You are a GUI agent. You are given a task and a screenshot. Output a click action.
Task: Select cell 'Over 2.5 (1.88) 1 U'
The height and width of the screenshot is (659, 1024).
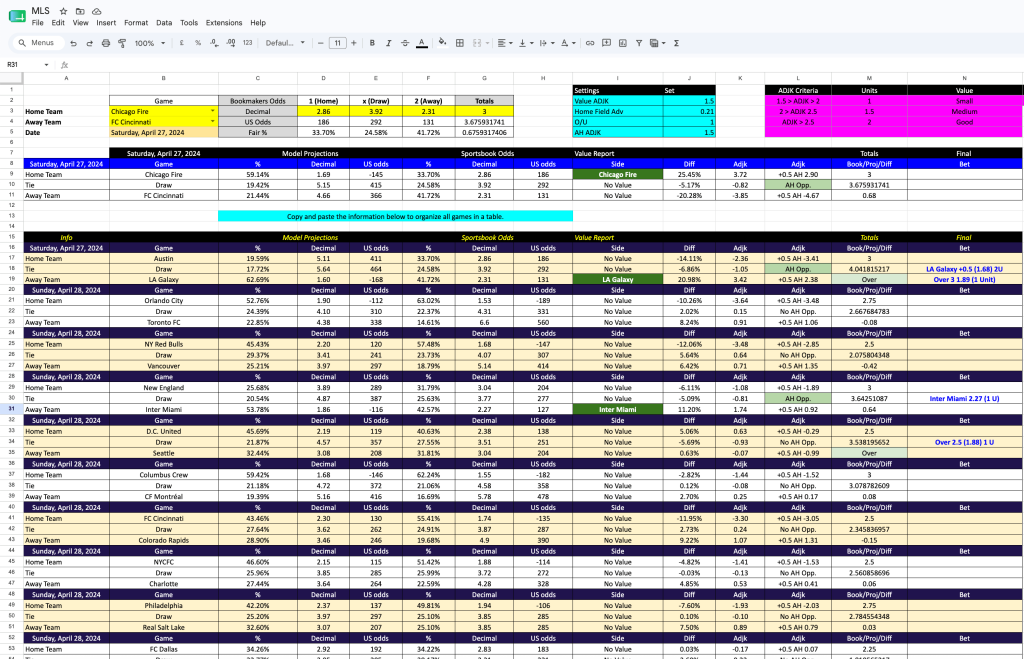coord(964,442)
